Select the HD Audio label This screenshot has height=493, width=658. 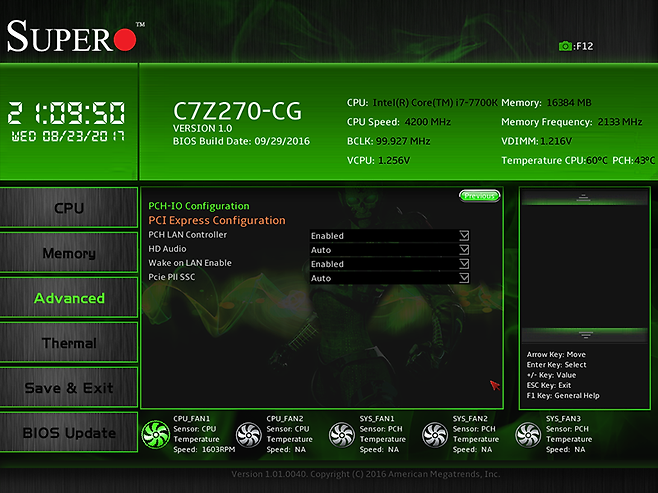pyautogui.click(x=167, y=249)
